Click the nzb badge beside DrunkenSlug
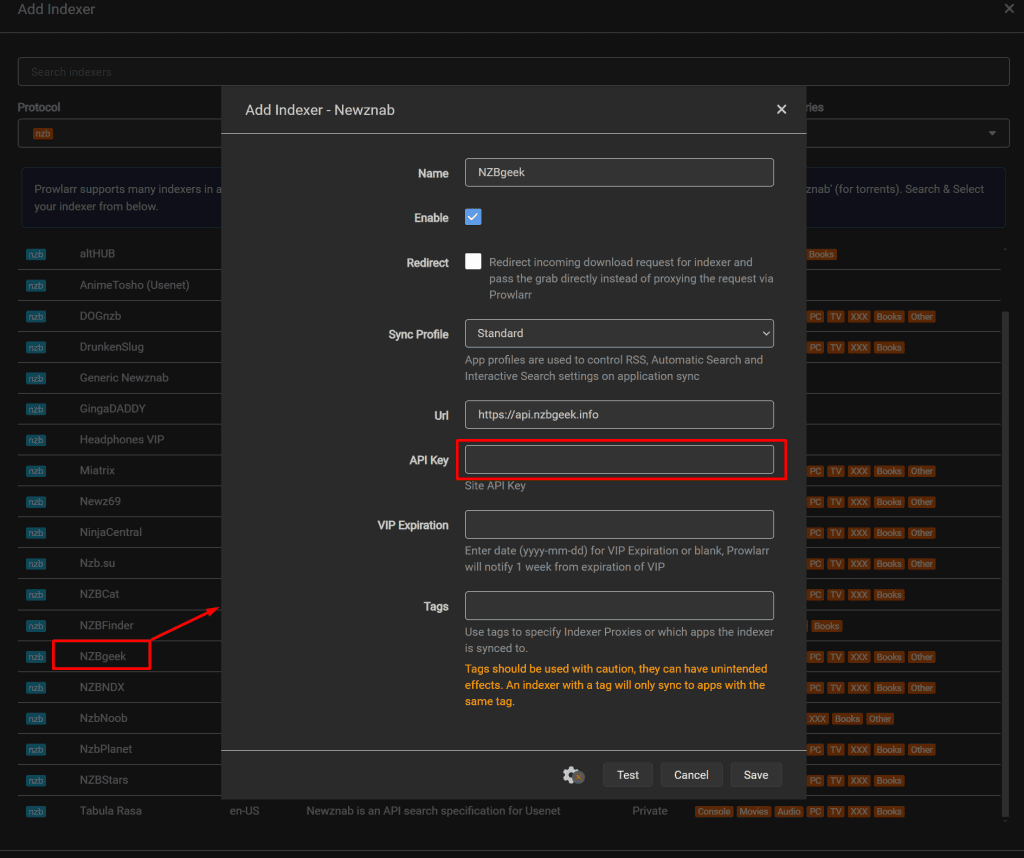 [x=36, y=347]
